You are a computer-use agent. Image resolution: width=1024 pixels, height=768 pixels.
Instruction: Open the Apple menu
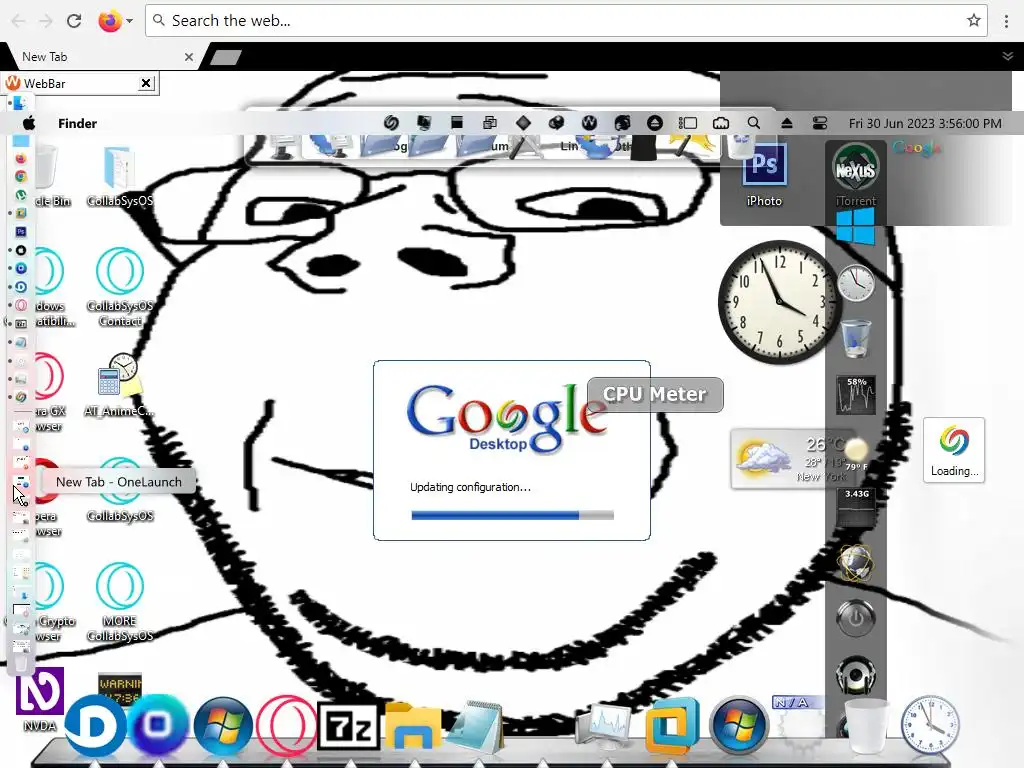[x=29, y=123]
